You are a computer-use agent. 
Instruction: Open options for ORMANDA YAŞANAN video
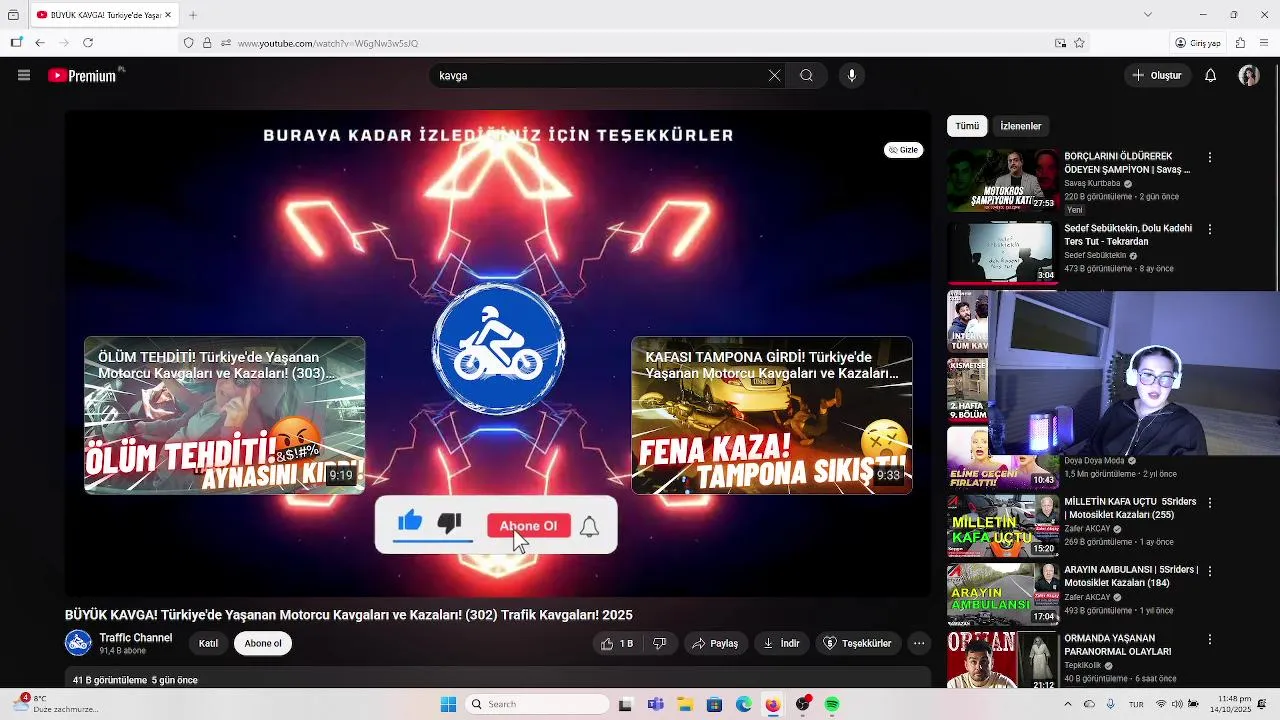[1210, 639]
